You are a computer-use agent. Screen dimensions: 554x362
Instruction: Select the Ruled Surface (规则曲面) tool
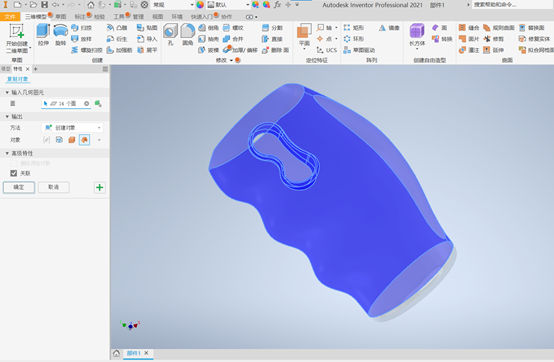[499, 28]
